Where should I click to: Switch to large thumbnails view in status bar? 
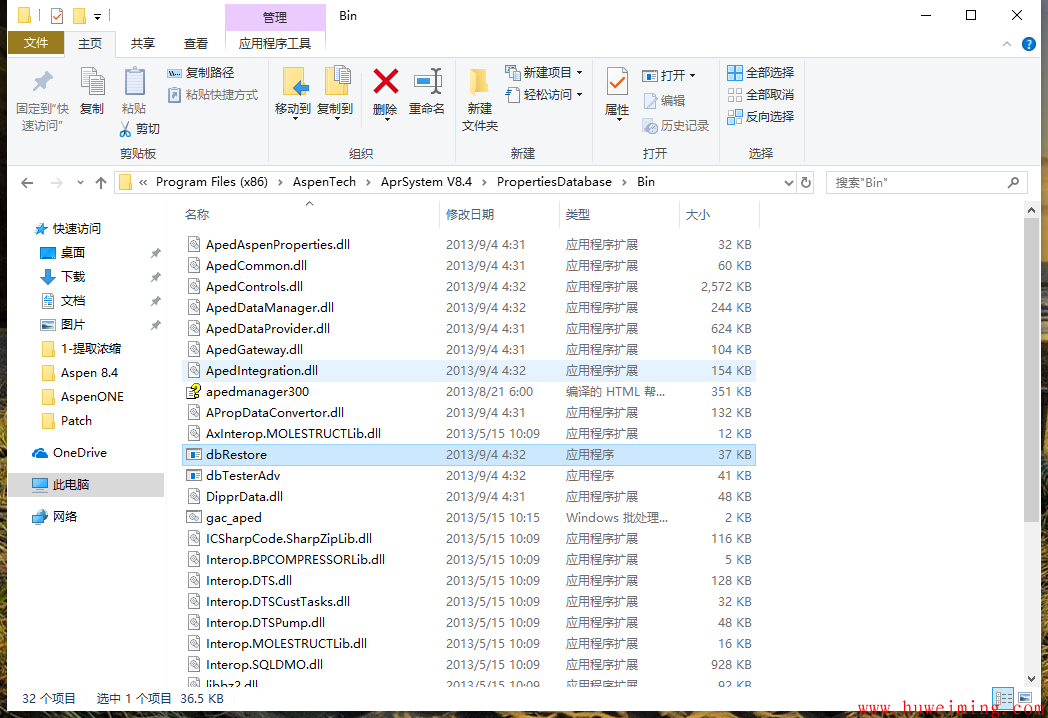click(x=1025, y=699)
